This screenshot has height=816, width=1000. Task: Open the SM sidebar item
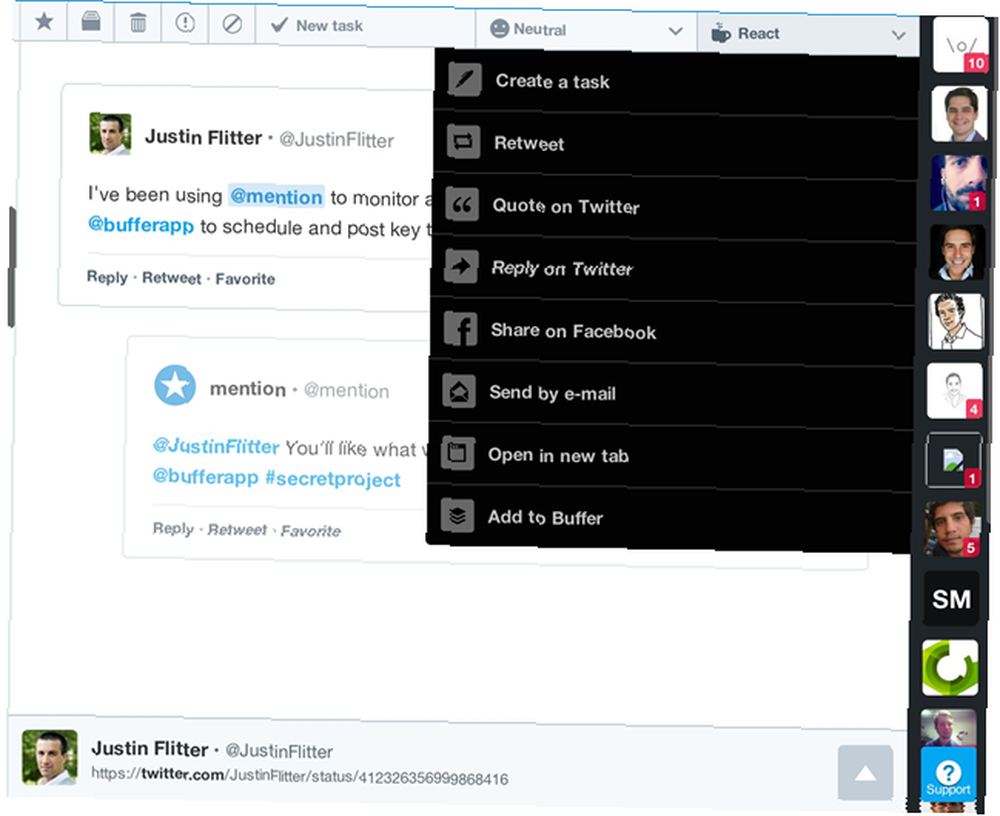(951, 598)
